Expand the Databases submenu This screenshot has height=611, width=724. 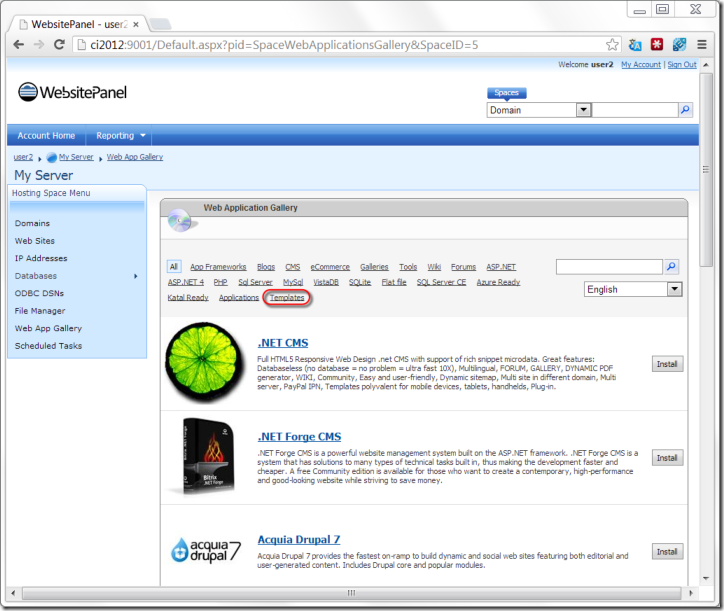[x=135, y=276]
